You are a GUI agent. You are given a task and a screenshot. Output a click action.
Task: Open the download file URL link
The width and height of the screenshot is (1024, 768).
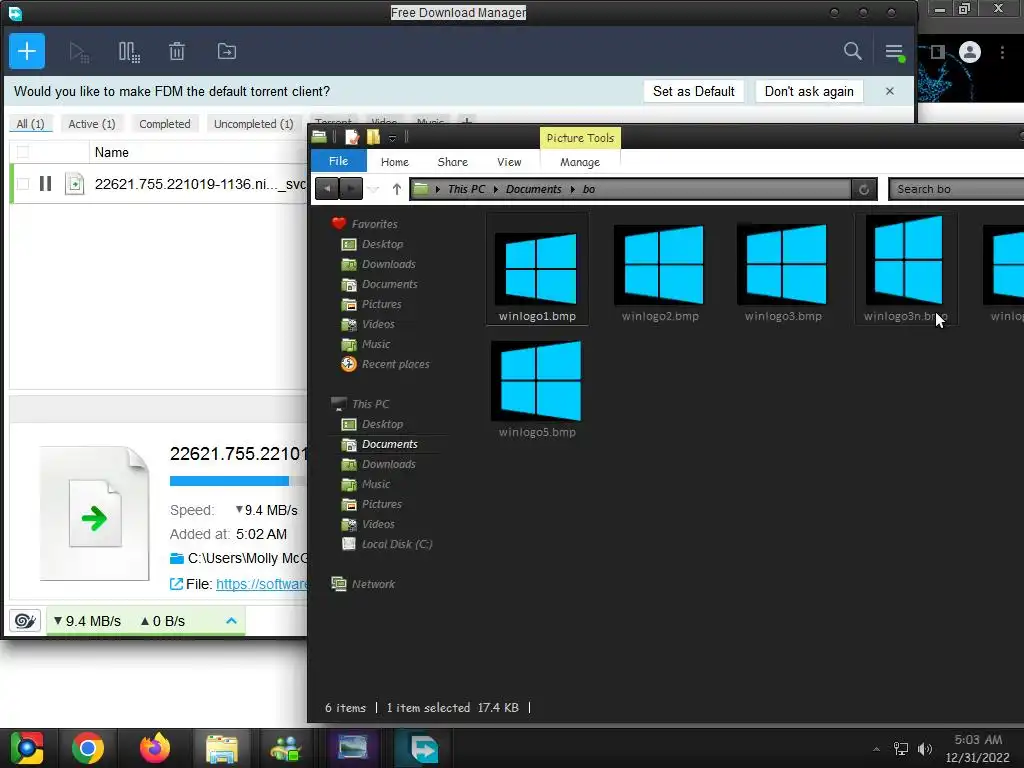click(x=261, y=584)
